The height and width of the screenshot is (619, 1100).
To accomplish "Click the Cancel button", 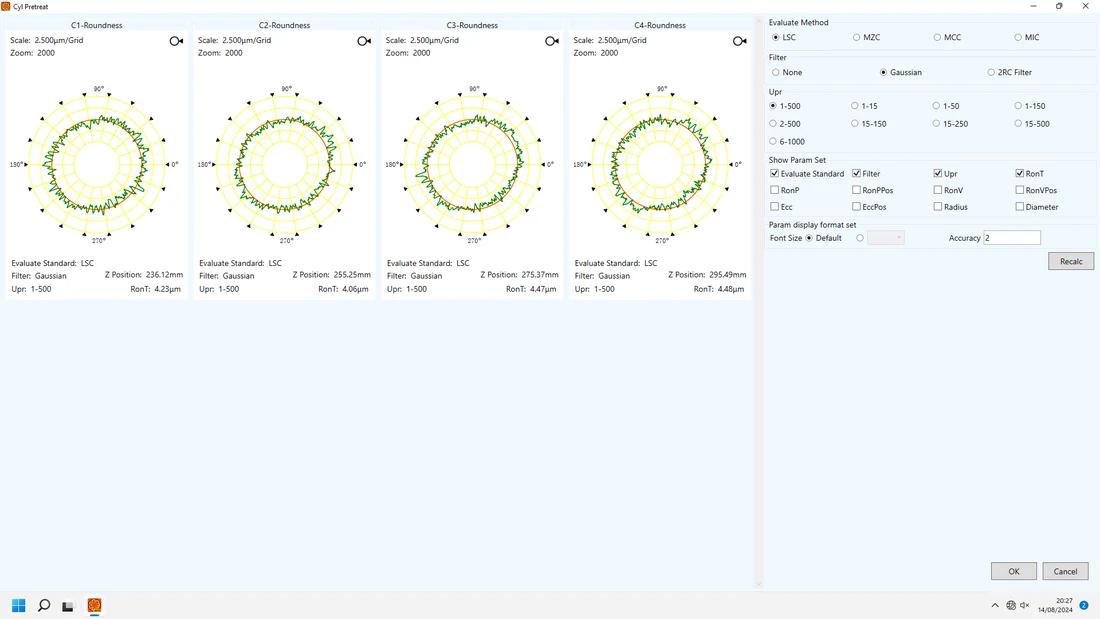I will click(1065, 571).
